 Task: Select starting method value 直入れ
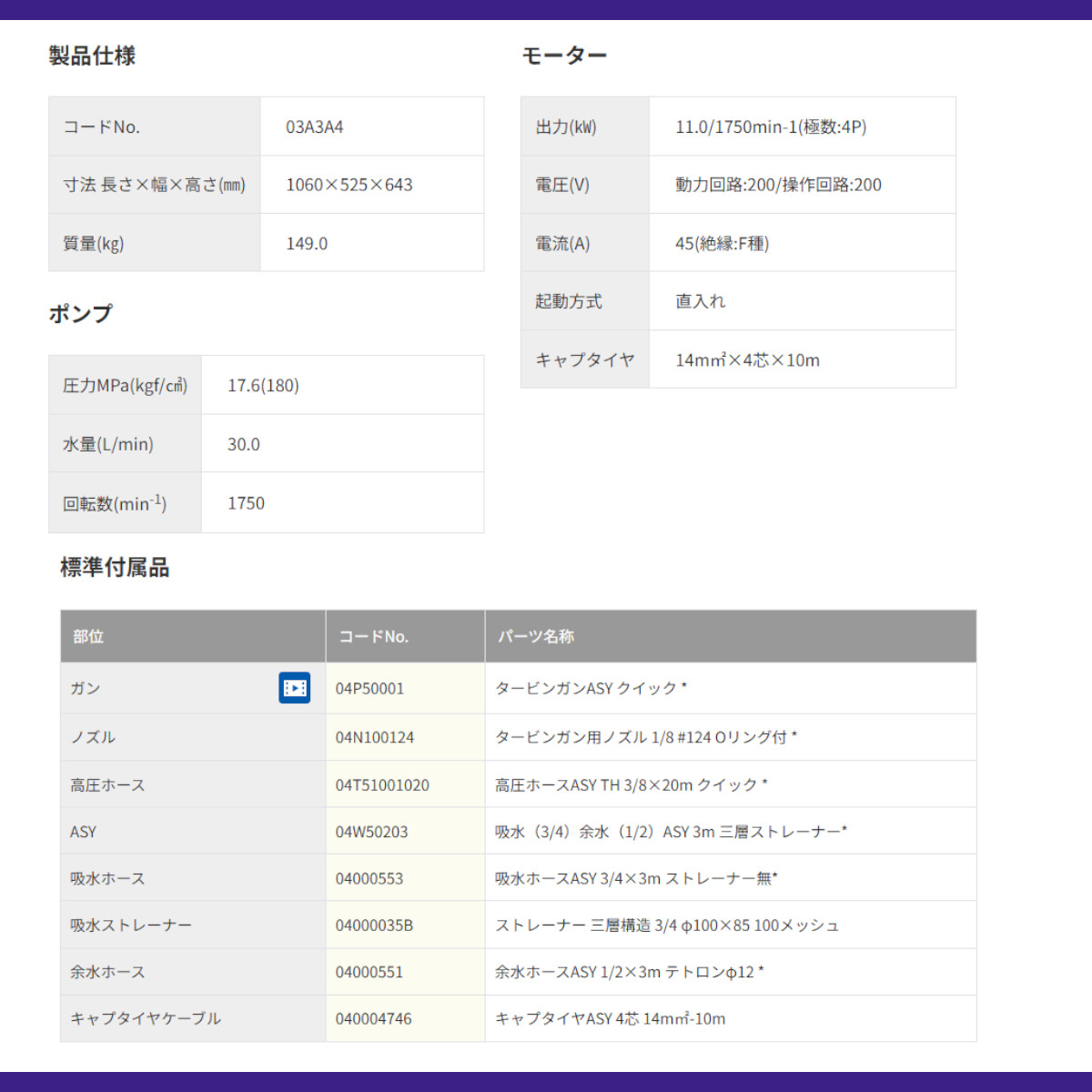(701, 301)
